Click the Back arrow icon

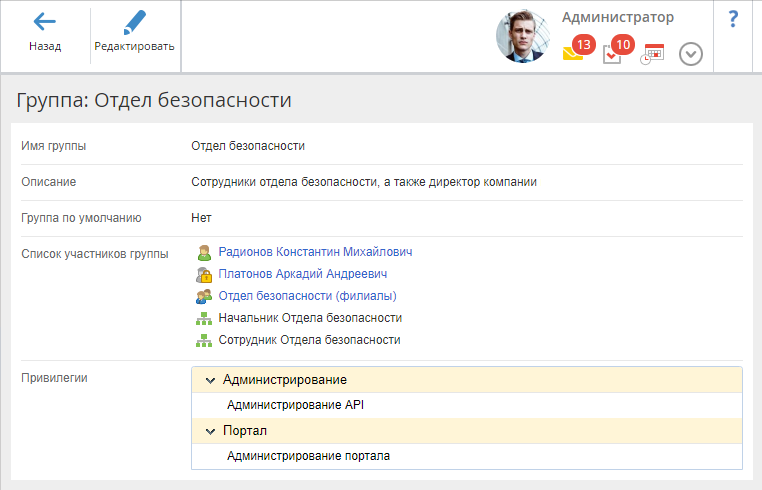pyautogui.click(x=44, y=22)
